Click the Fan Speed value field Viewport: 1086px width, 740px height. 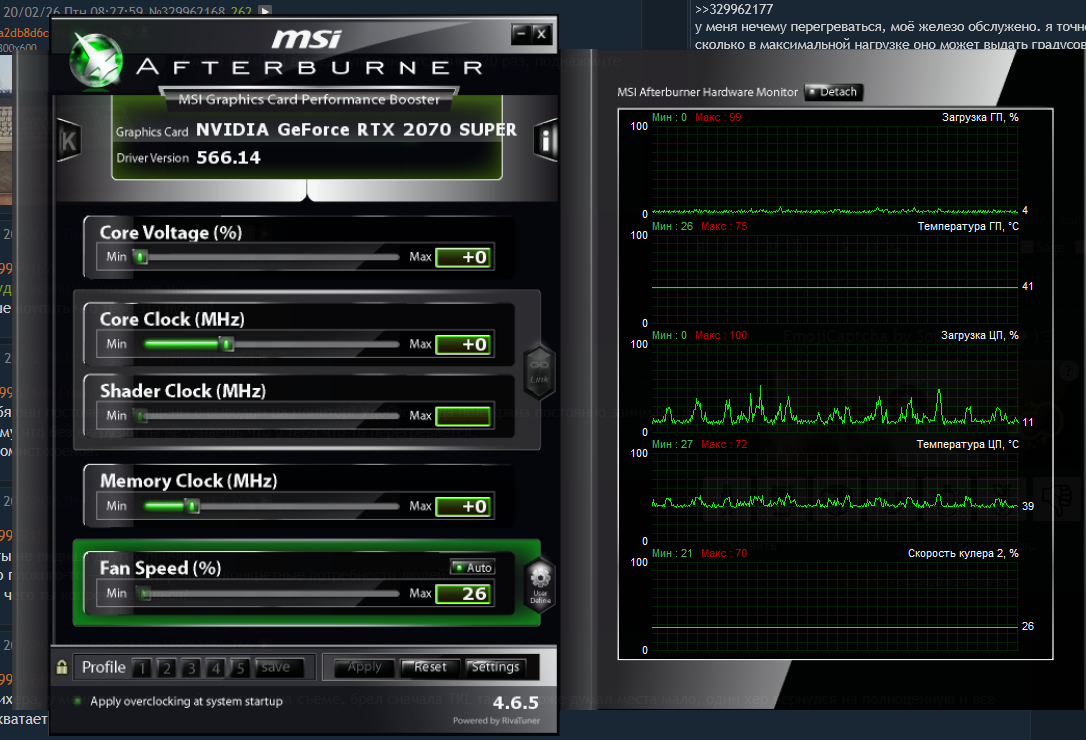(464, 594)
